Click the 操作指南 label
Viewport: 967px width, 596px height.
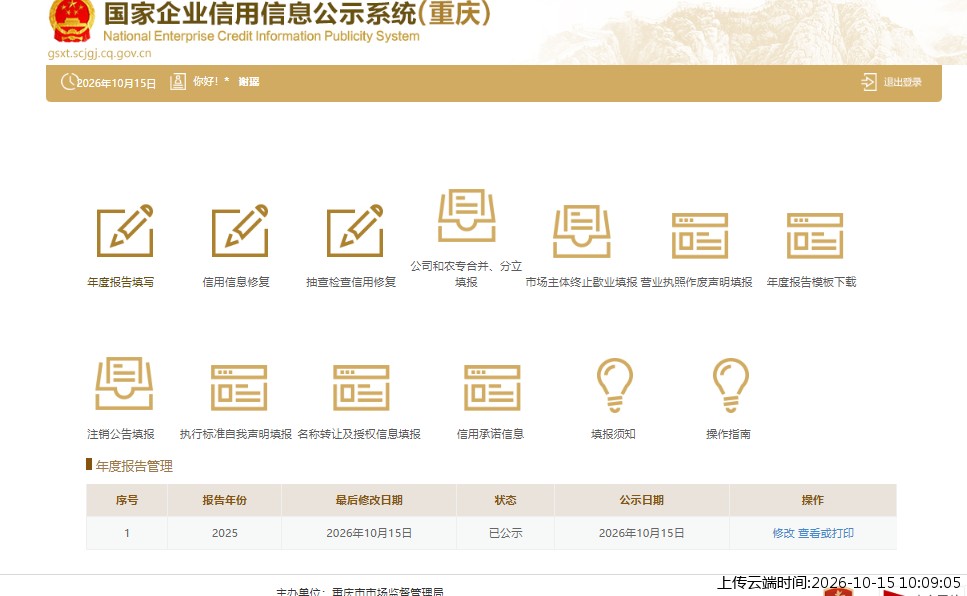pos(728,434)
